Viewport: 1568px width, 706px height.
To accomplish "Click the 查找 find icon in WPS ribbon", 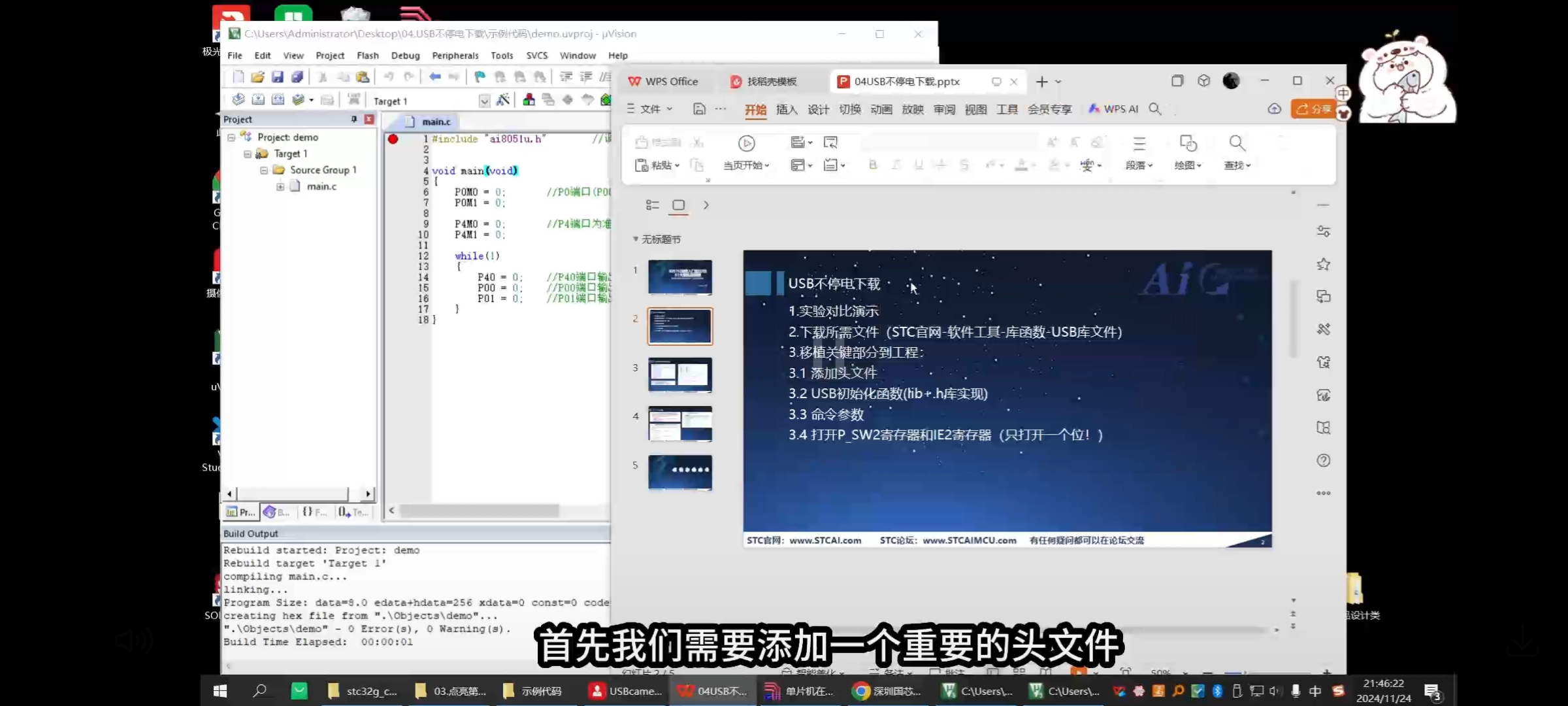I will [x=1237, y=143].
